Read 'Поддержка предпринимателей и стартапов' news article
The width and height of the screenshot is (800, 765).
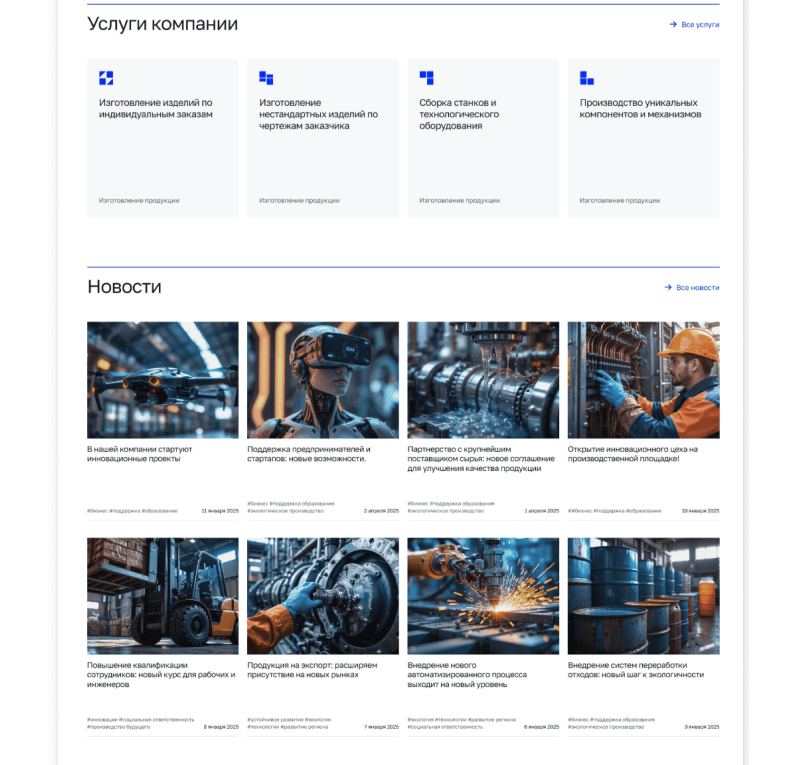[x=307, y=454]
